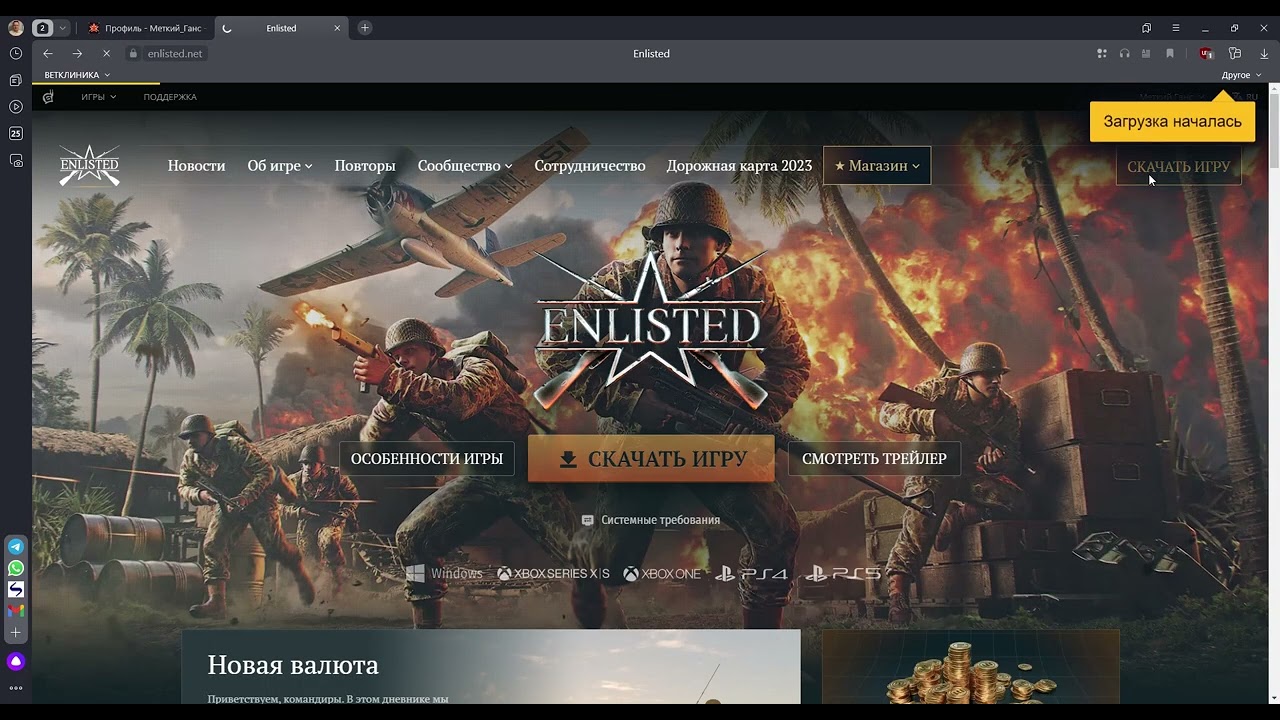Open Системные требования link

pyautogui.click(x=651, y=520)
